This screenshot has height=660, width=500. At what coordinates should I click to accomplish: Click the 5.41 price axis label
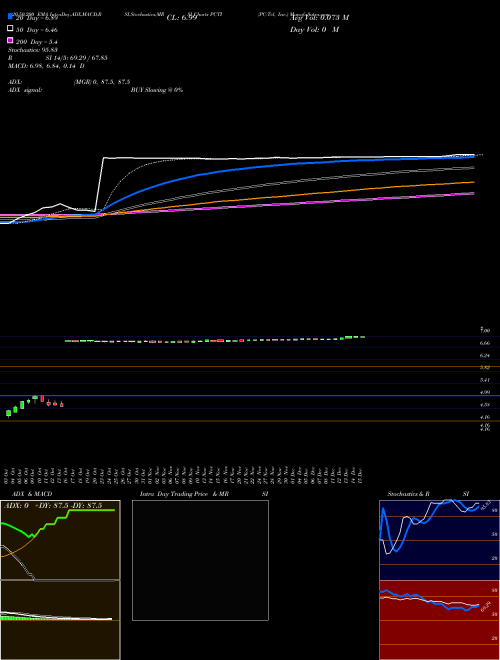485,380
